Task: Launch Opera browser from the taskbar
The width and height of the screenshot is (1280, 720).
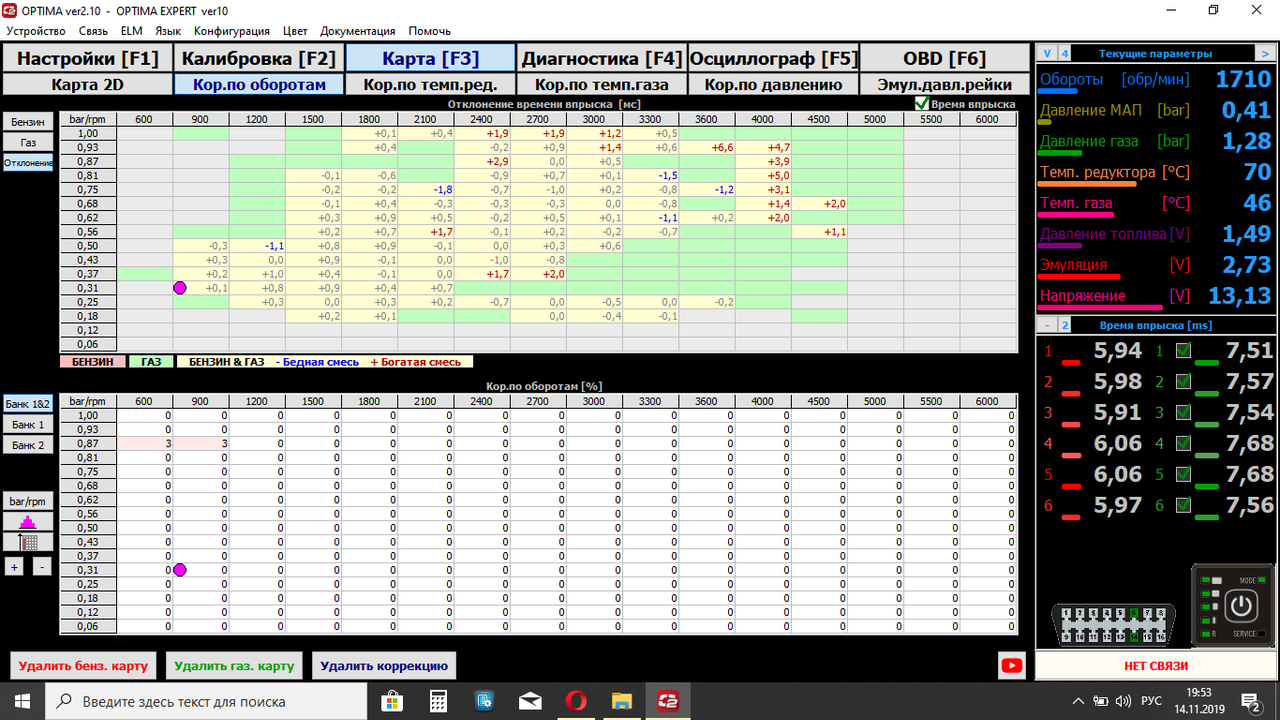Action: point(576,700)
